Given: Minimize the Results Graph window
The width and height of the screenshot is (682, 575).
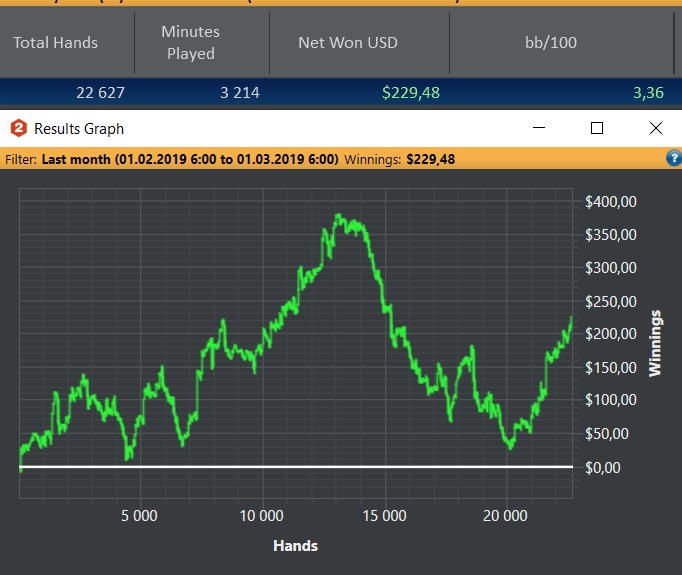Looking at the screenshot, I should tap(539, 128).
